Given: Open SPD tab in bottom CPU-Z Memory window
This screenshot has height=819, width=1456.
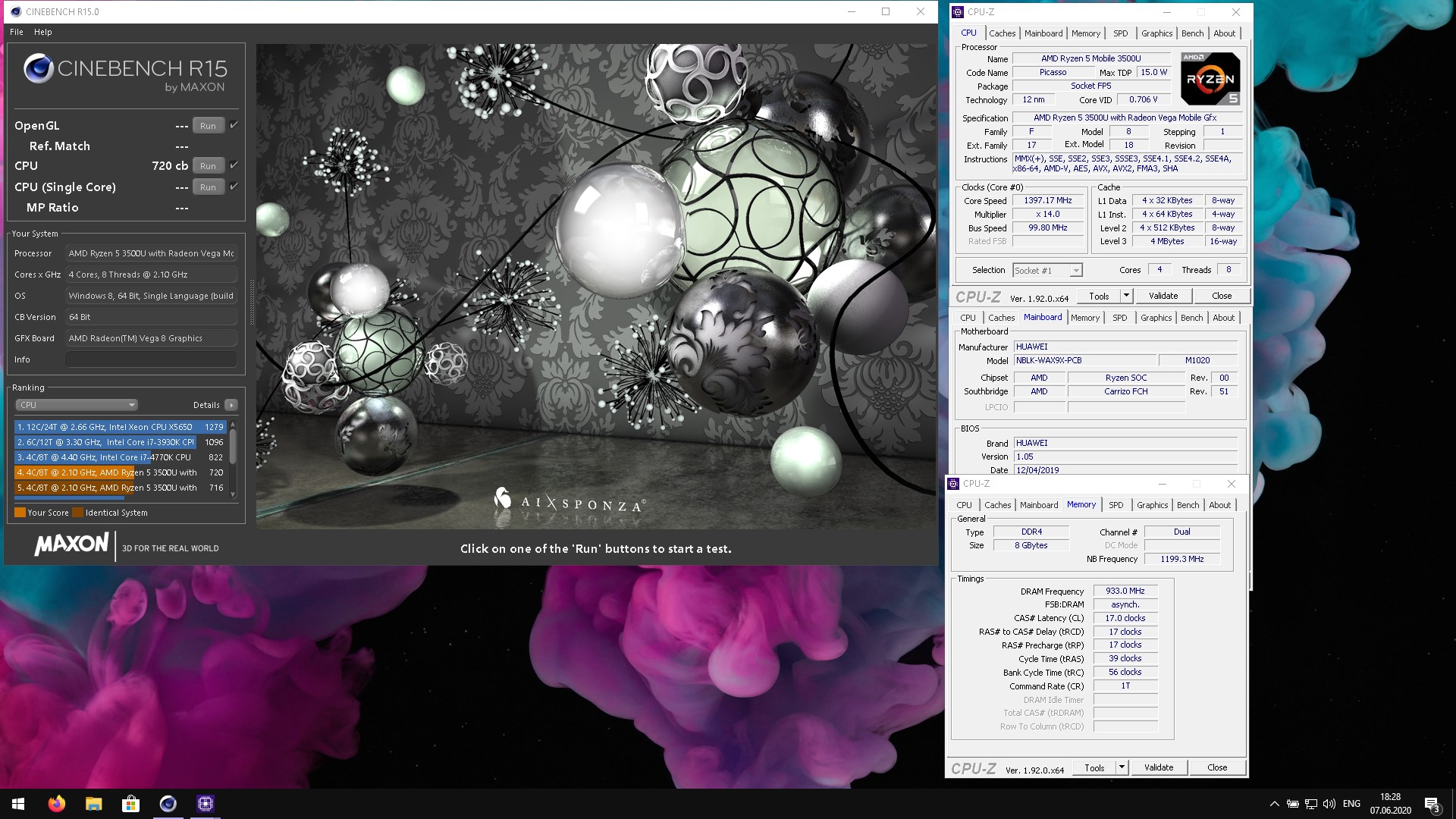Looking at the screenshot, I should pos(1116,505).
